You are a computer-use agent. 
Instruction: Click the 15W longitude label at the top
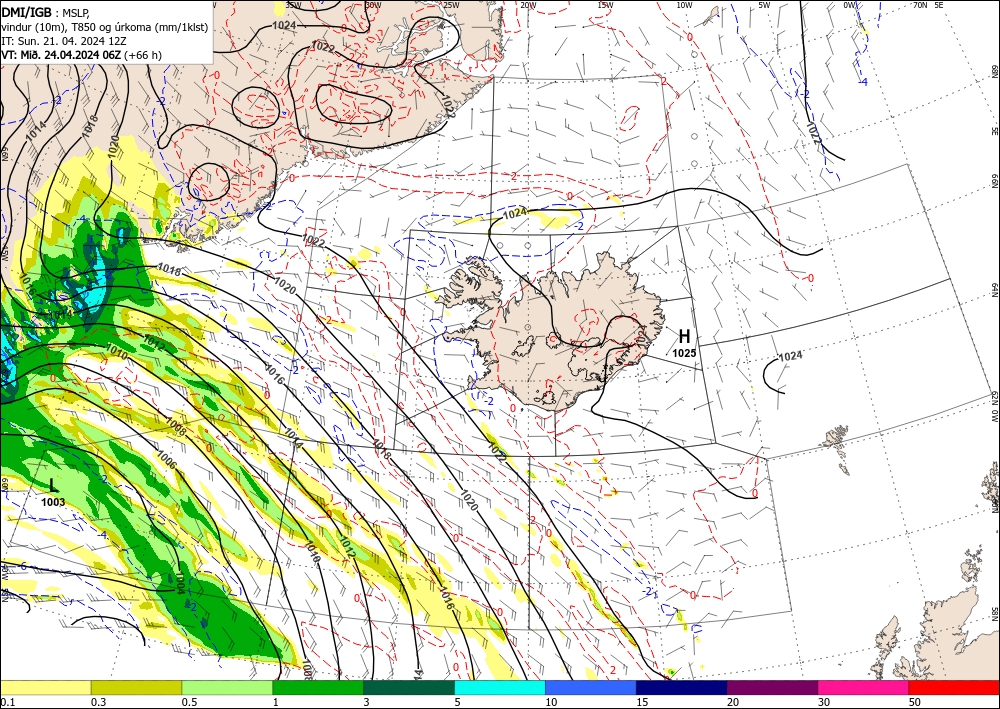pos(605,5)
